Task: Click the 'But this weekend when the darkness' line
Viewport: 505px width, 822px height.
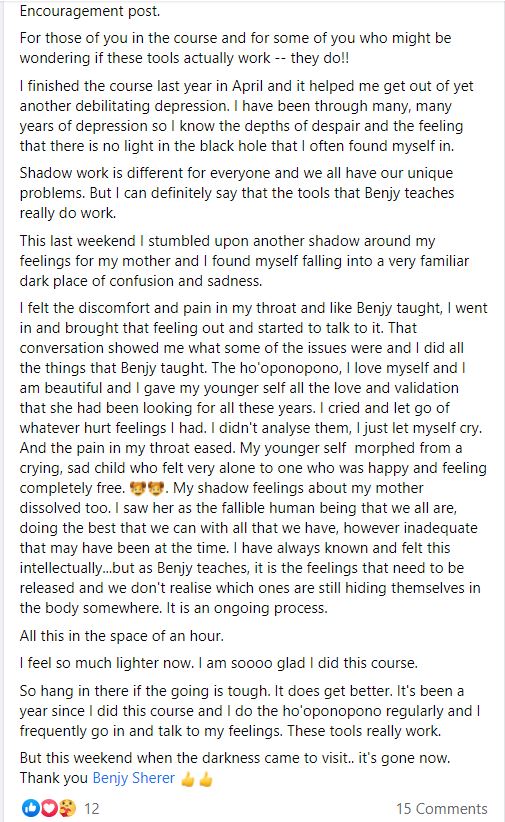Action: tap(235, 758)
